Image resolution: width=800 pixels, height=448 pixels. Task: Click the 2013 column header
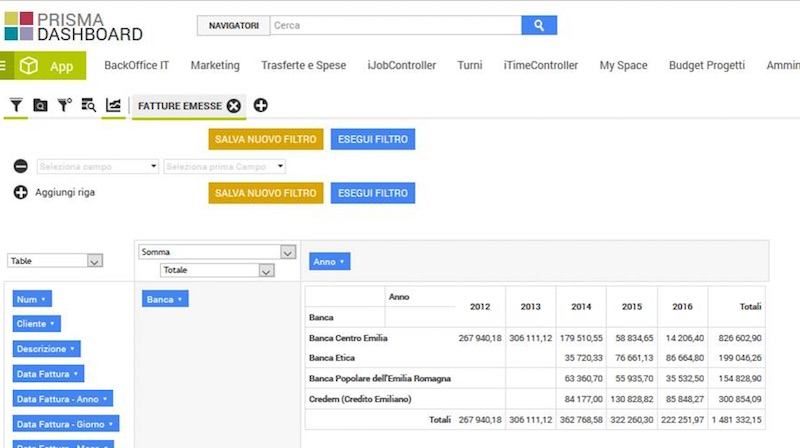[x=530, y=307]
